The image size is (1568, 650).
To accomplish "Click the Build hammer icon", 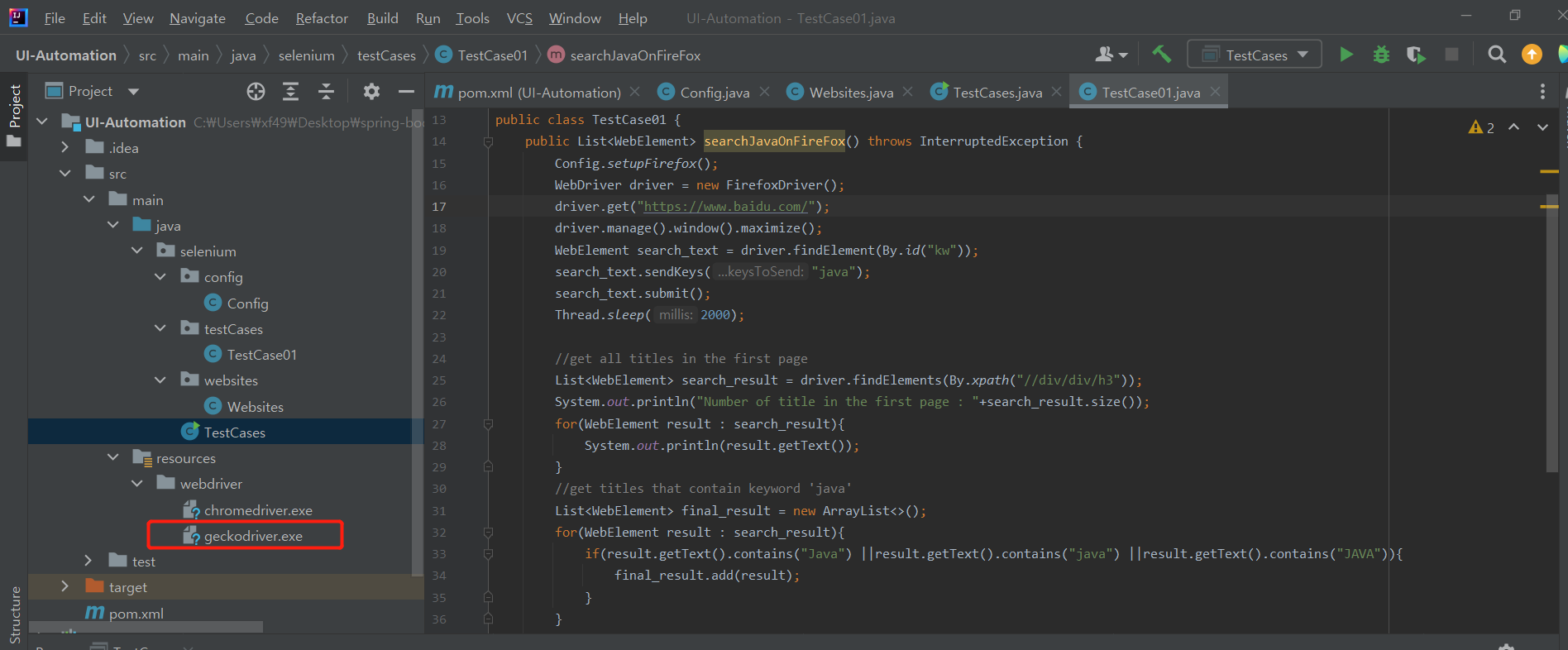I will tap(1161, 55).
